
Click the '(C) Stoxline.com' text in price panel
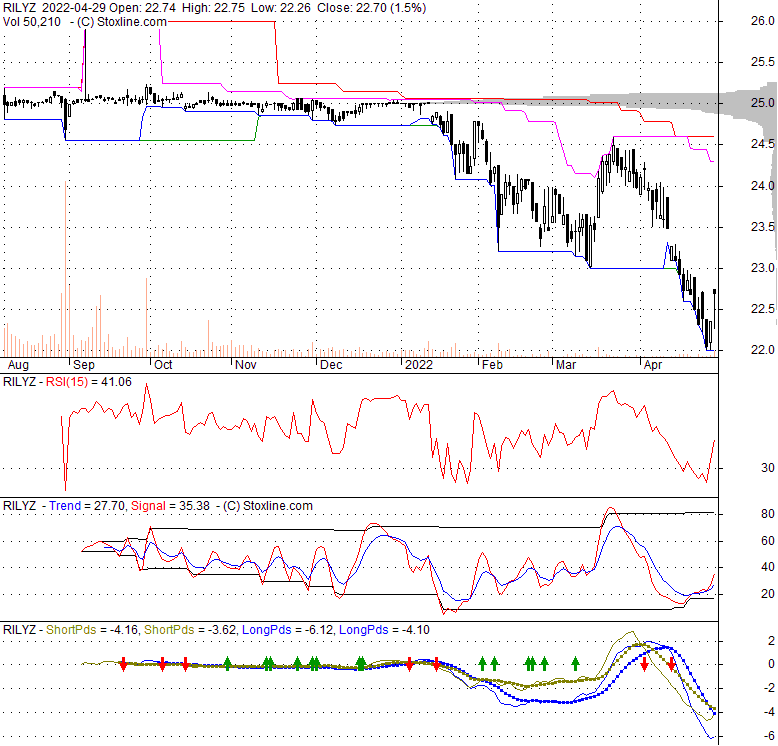[121, 21]
